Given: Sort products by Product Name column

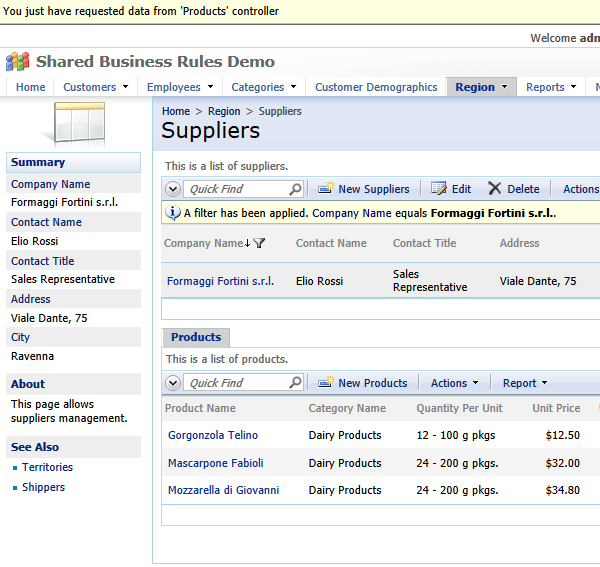Looking at the screenshot, I should [200, 408].
